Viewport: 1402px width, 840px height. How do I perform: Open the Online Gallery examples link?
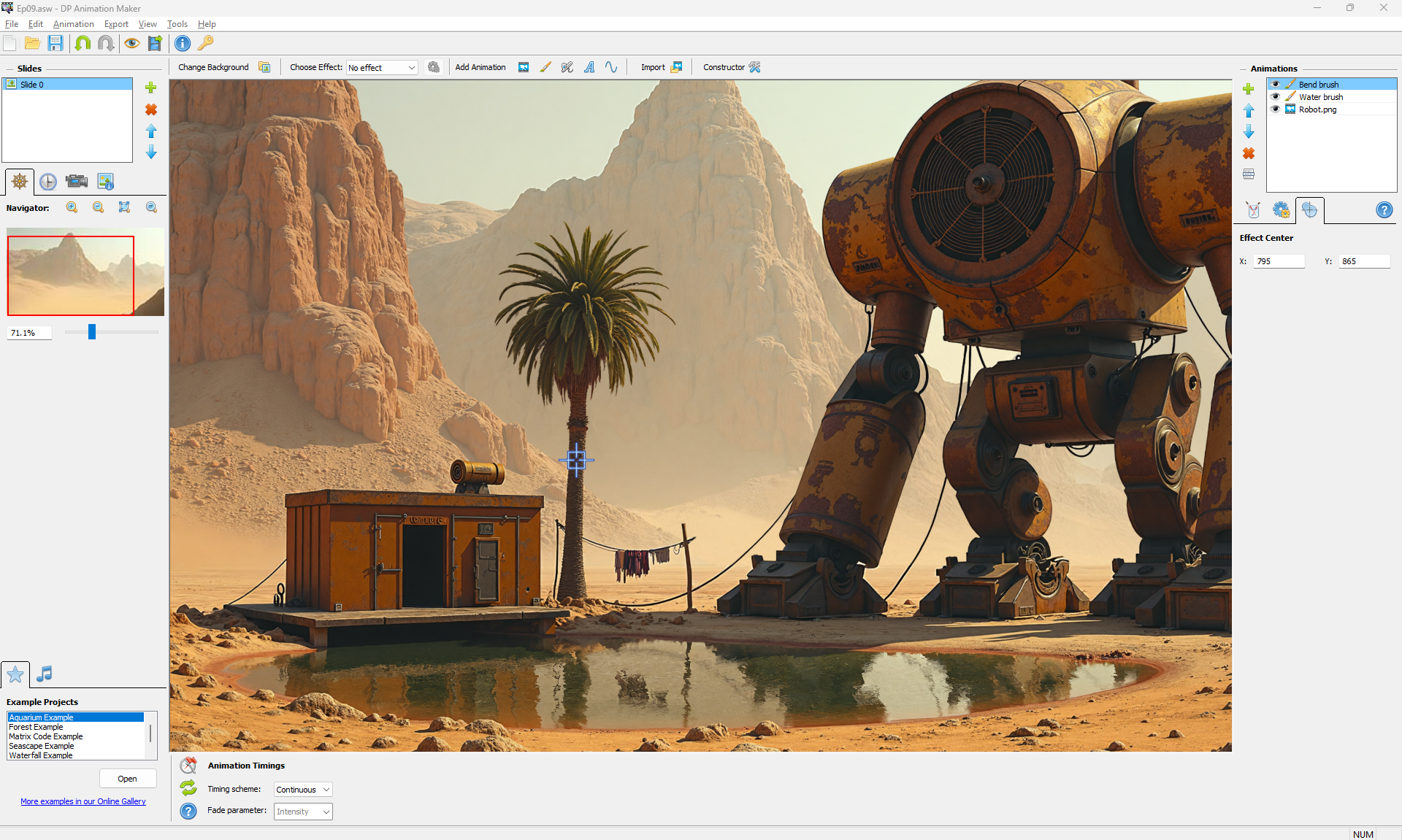click(x=83, y=801)
